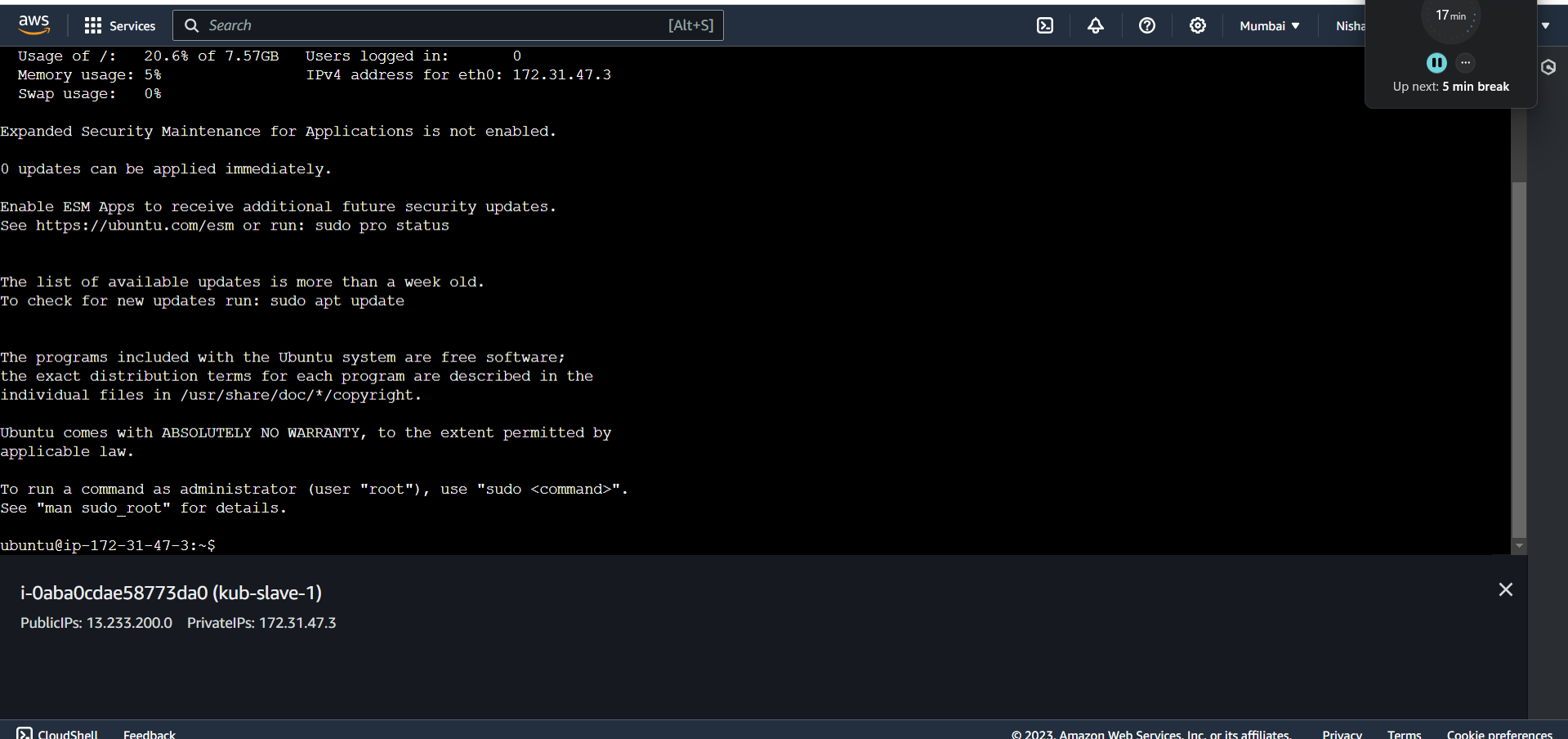Click the terminal prompt line
1568x739 pixels.
pos(327,545)
